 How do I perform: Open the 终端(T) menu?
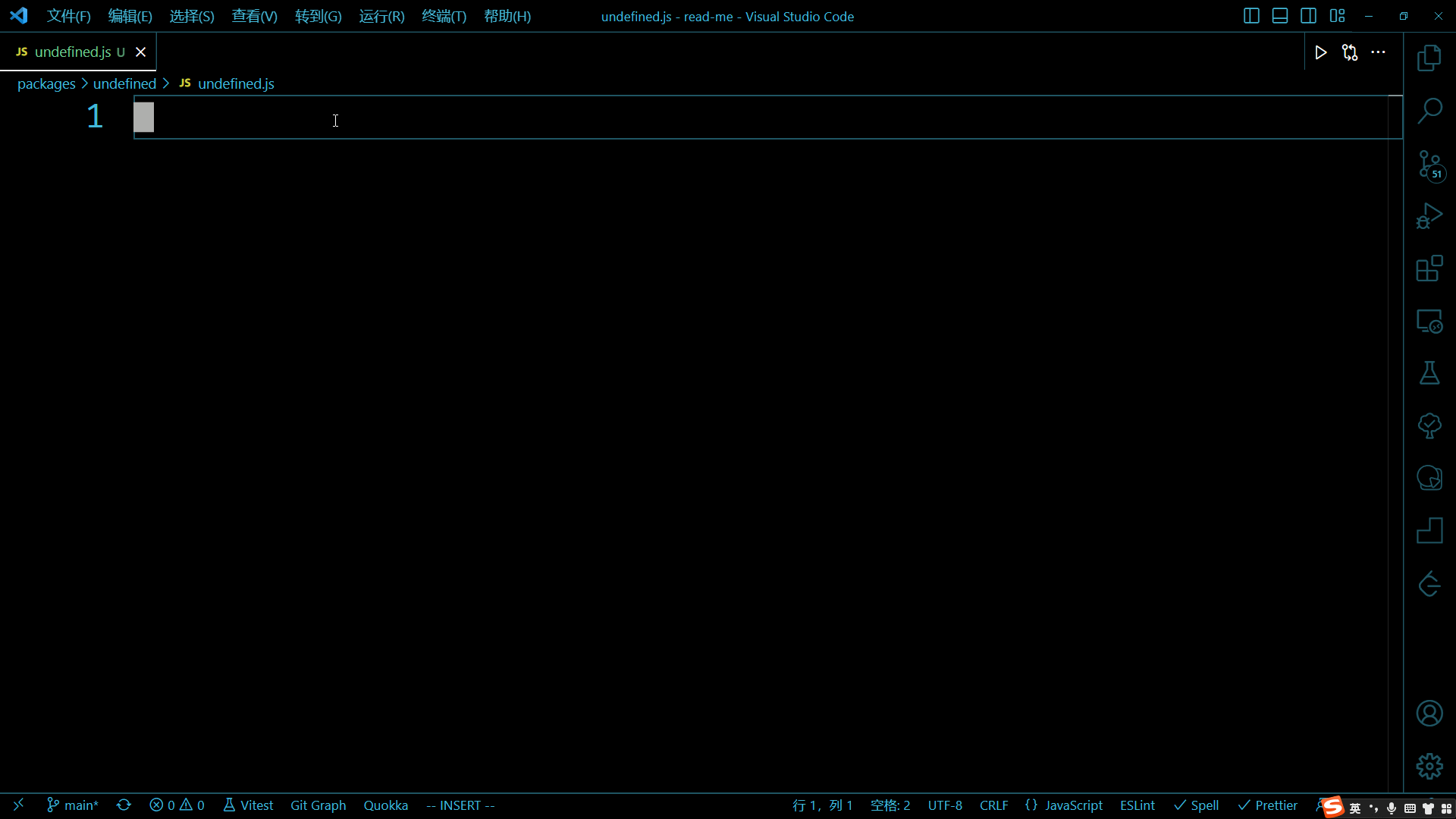tap(444, 16)
